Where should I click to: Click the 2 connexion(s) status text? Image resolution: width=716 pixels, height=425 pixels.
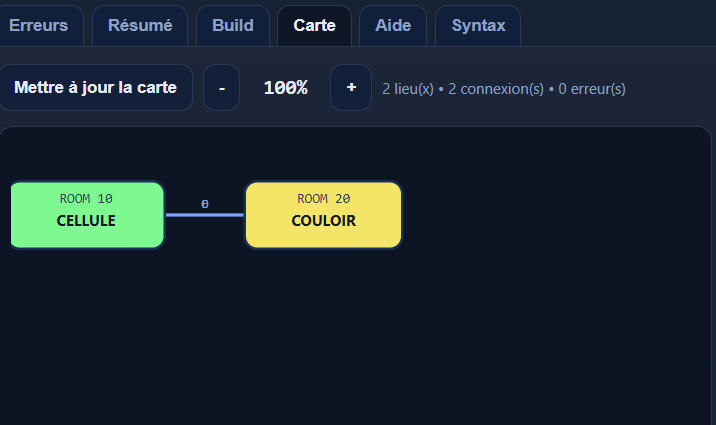[x=496, y=89]
